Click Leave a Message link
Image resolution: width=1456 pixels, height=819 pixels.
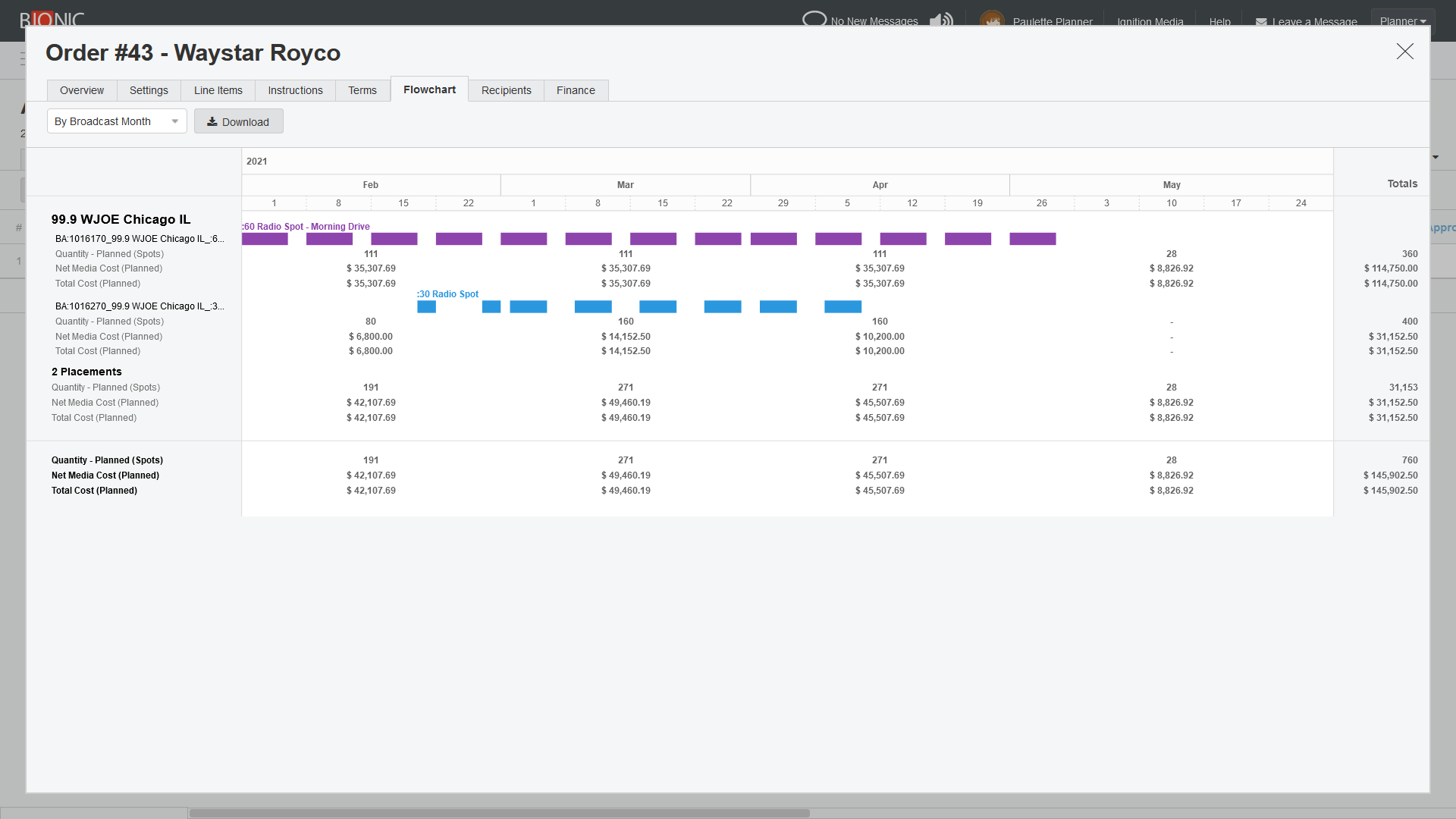(x=1314, y=21)
